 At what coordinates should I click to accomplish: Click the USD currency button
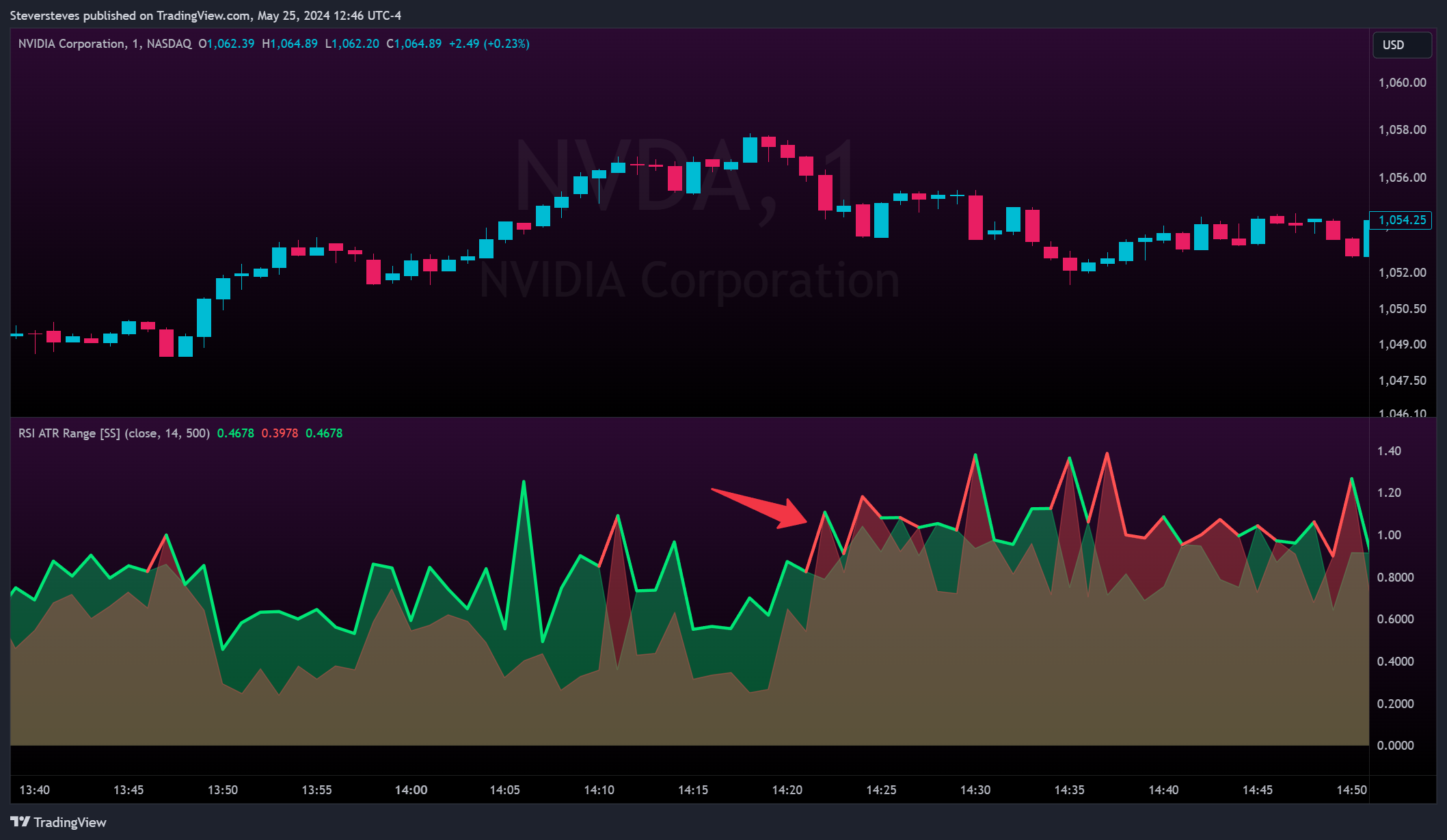click(1402, 45)
